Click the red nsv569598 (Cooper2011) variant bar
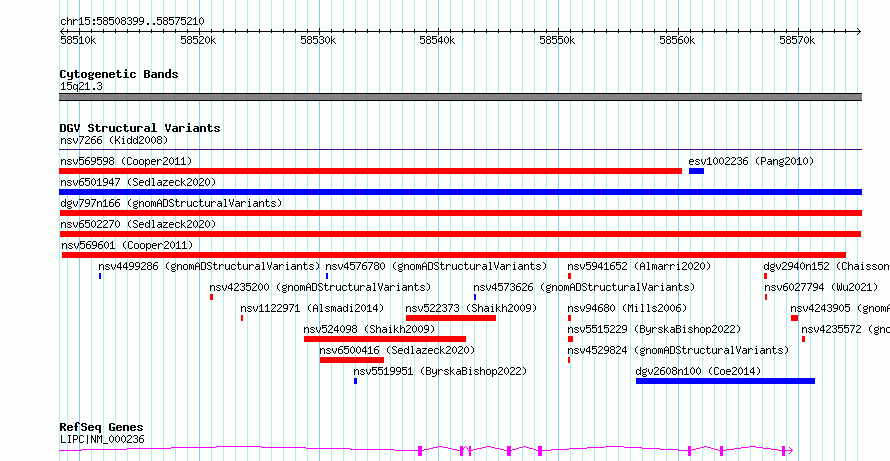The width and height of the screenshot is (890, 461). [371, 171]
